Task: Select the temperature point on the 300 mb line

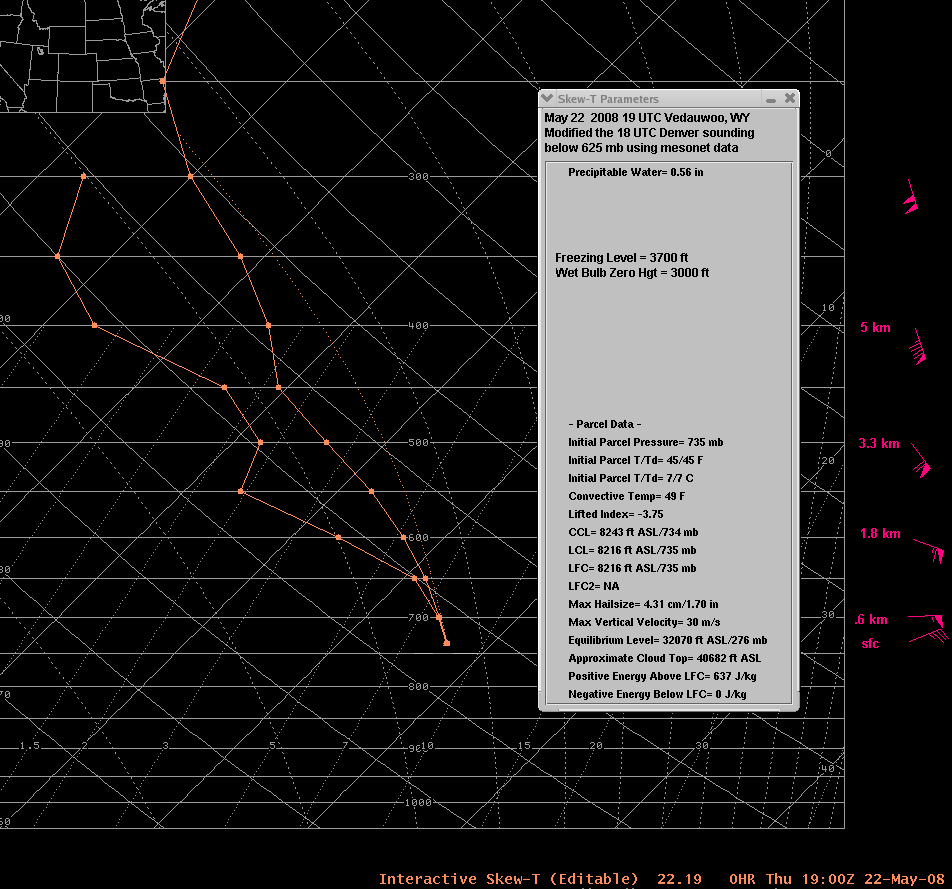Action: pos(191,177)
